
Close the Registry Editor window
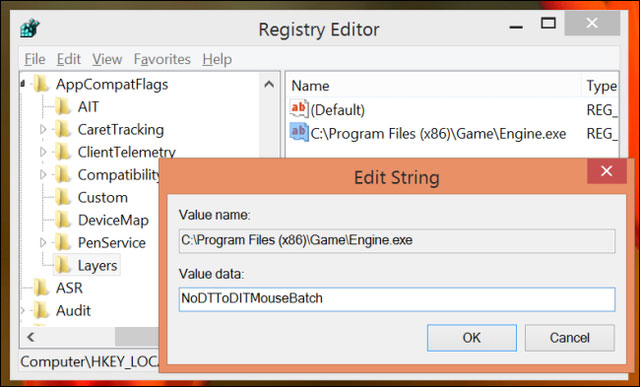(592, 23)
